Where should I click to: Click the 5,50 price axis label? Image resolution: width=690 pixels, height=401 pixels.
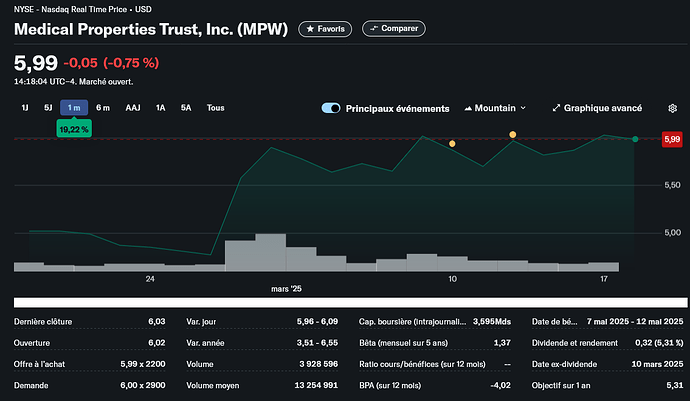(672, 185)
